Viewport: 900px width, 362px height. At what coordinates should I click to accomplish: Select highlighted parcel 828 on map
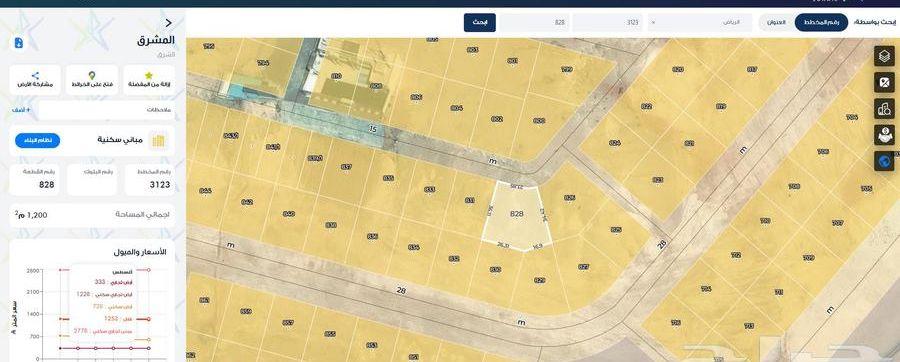tap(517, 213)
